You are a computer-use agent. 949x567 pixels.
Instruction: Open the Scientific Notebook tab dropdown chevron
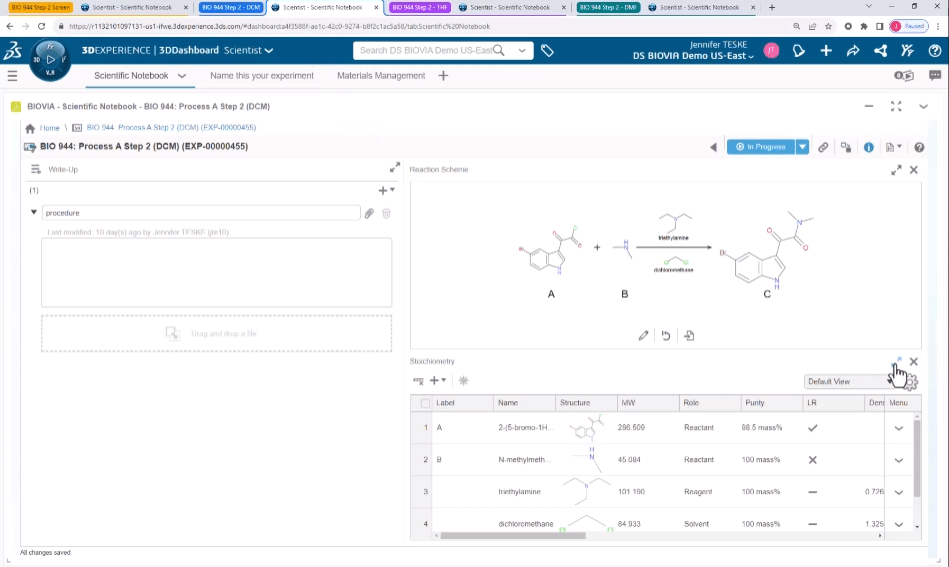coord(182,76)
